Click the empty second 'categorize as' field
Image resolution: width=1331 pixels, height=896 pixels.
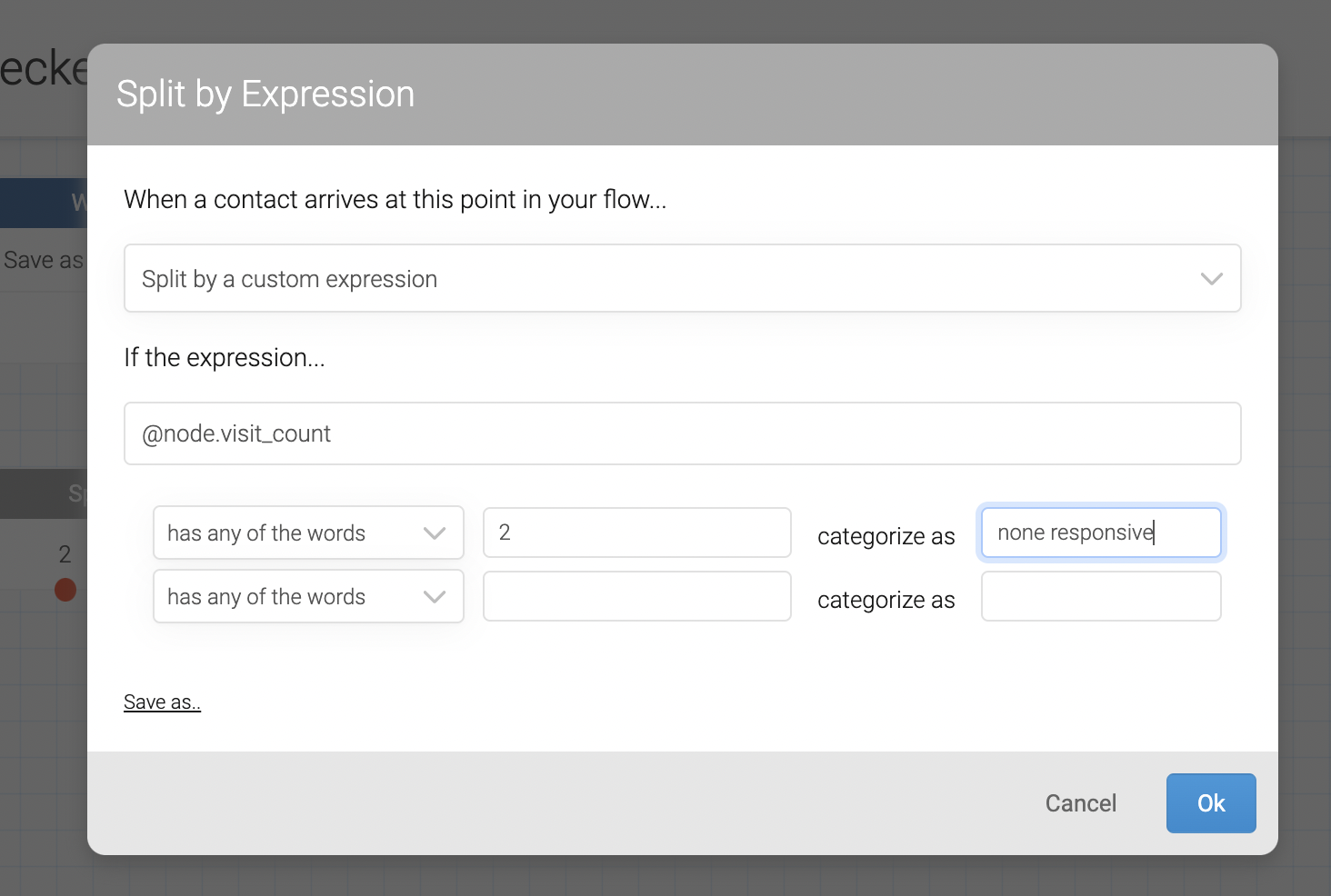point(1100,596)
